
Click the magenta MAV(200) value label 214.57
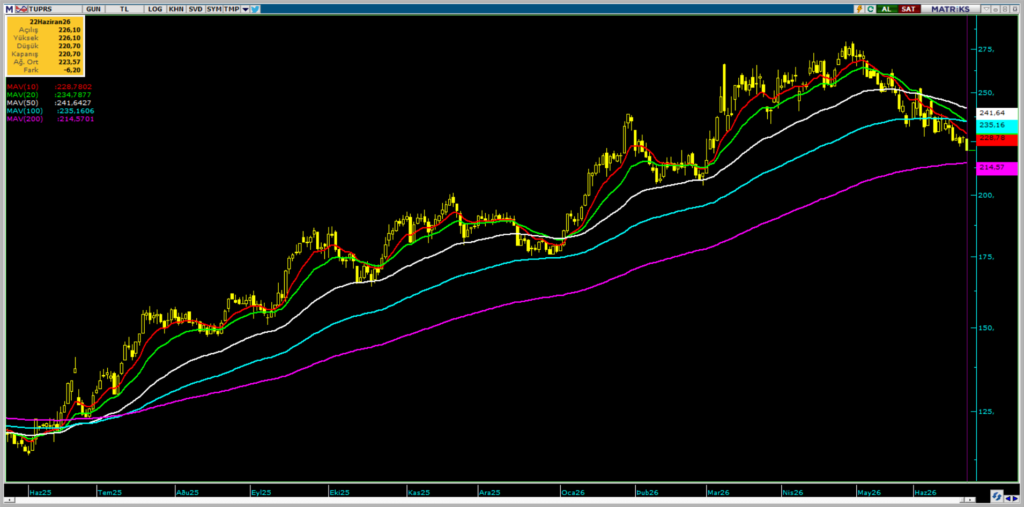[x=997, y=168]
